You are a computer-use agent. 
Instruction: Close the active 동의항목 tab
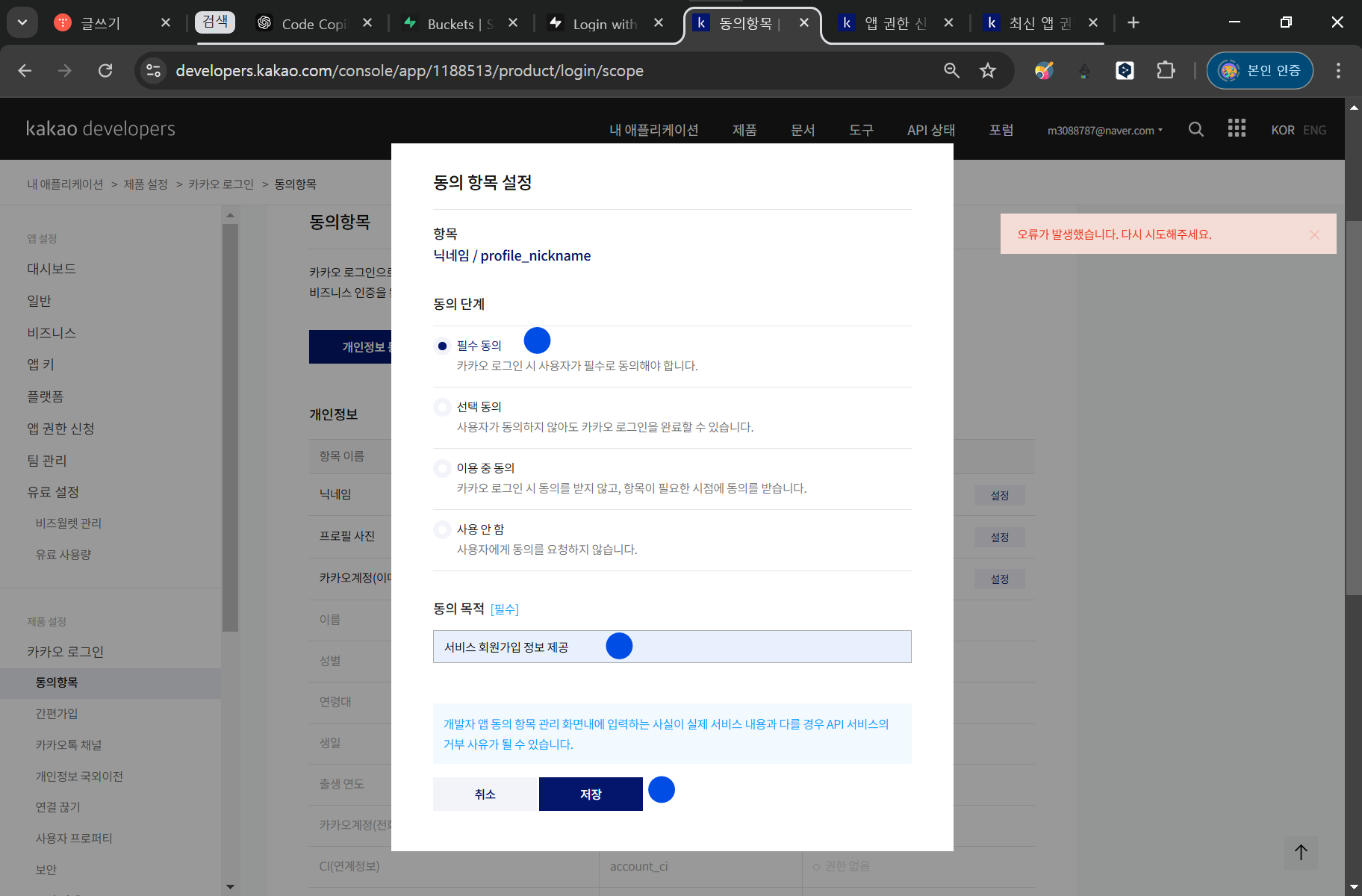804,22
